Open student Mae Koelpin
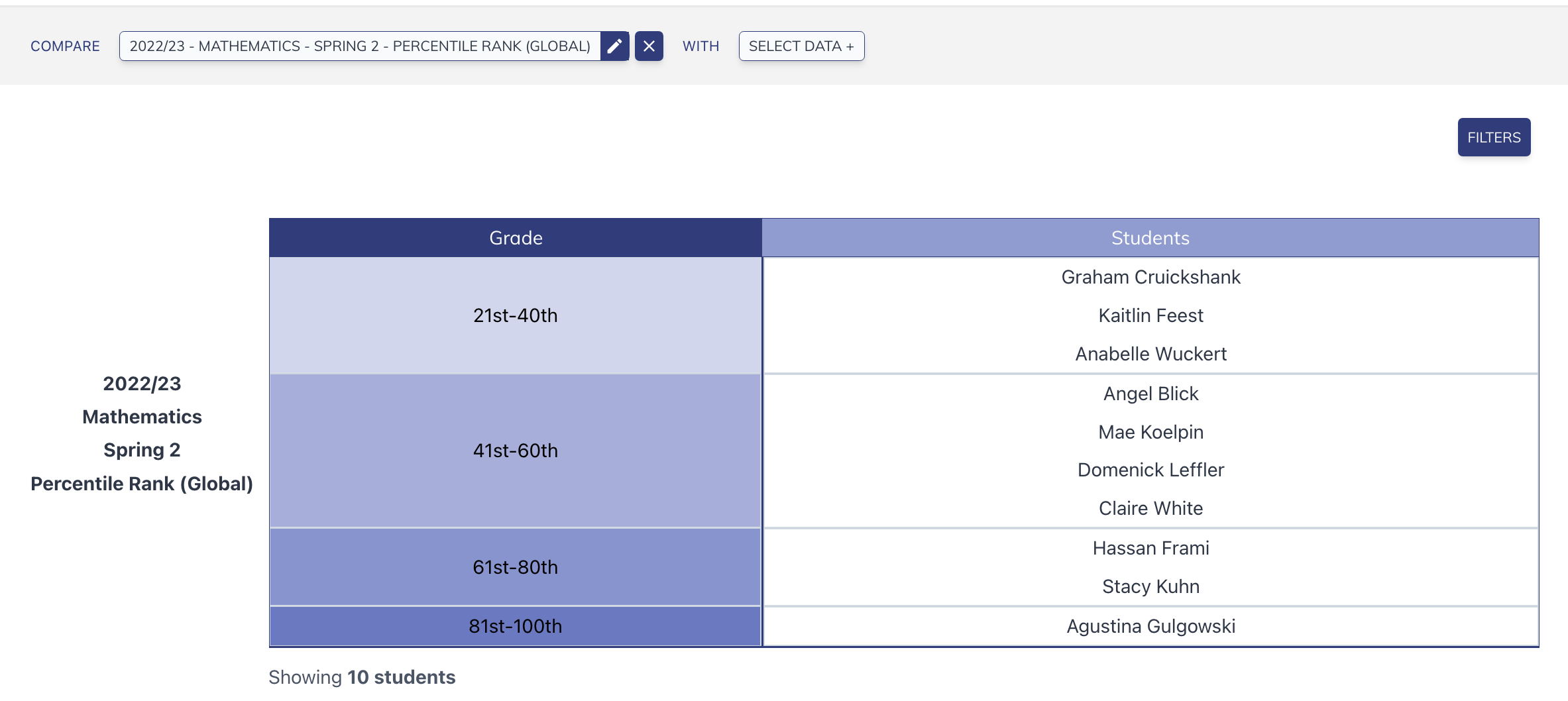This screenshot has height=701, width=1568. [x=1150, y=432]
